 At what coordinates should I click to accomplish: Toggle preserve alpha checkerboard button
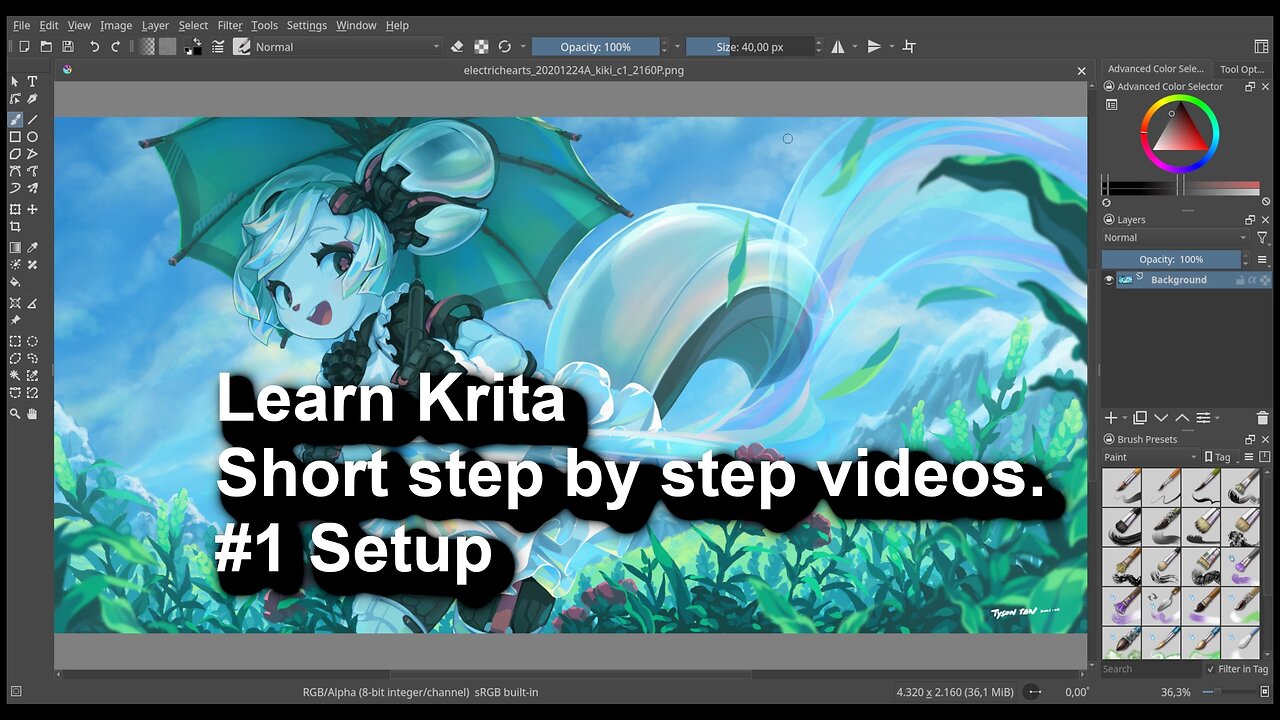(x=481, y=46)
